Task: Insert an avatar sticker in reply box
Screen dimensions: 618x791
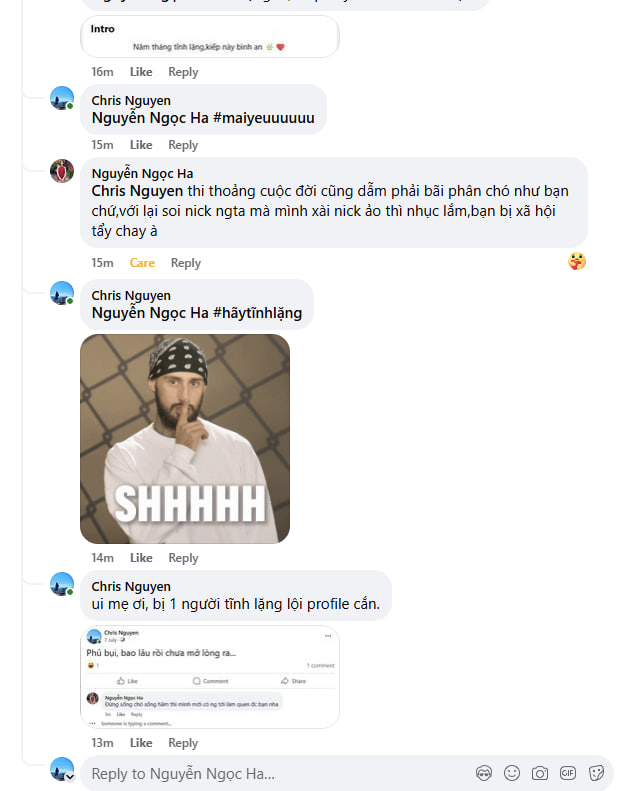Action: tap(484, 773)
